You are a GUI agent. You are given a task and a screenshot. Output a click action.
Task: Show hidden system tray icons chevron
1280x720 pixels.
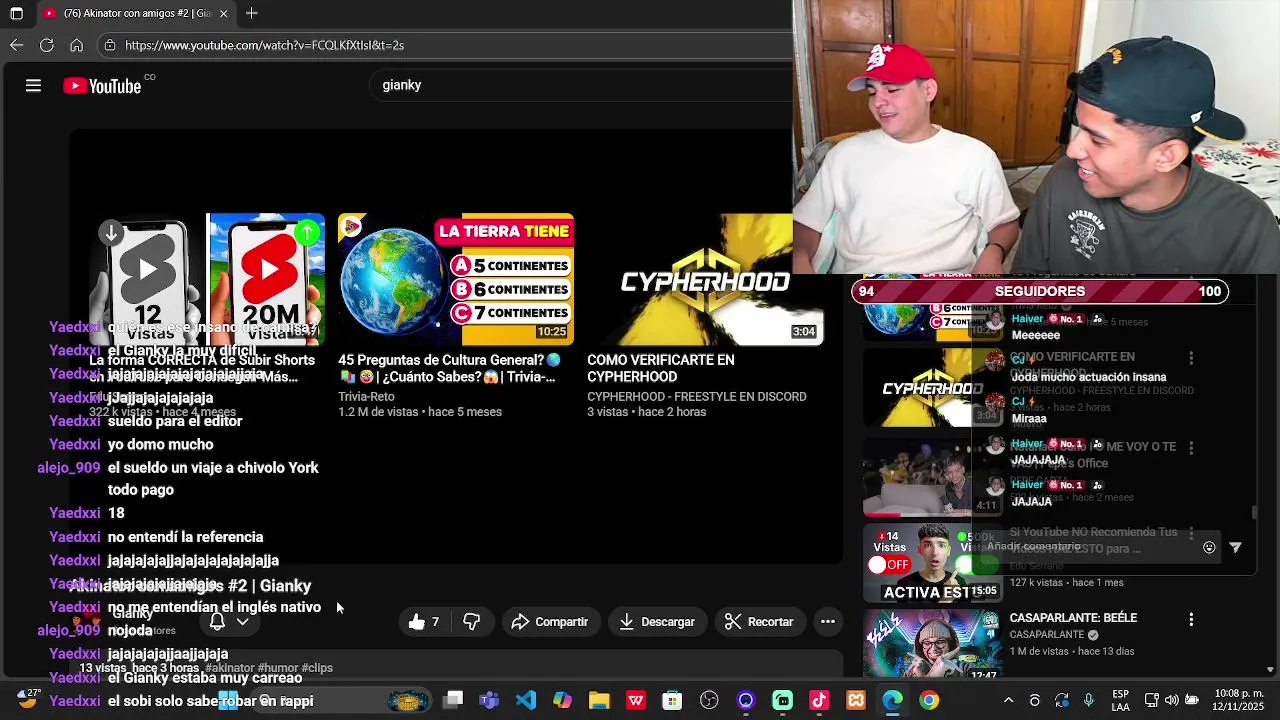click(x=1008, y=700)
